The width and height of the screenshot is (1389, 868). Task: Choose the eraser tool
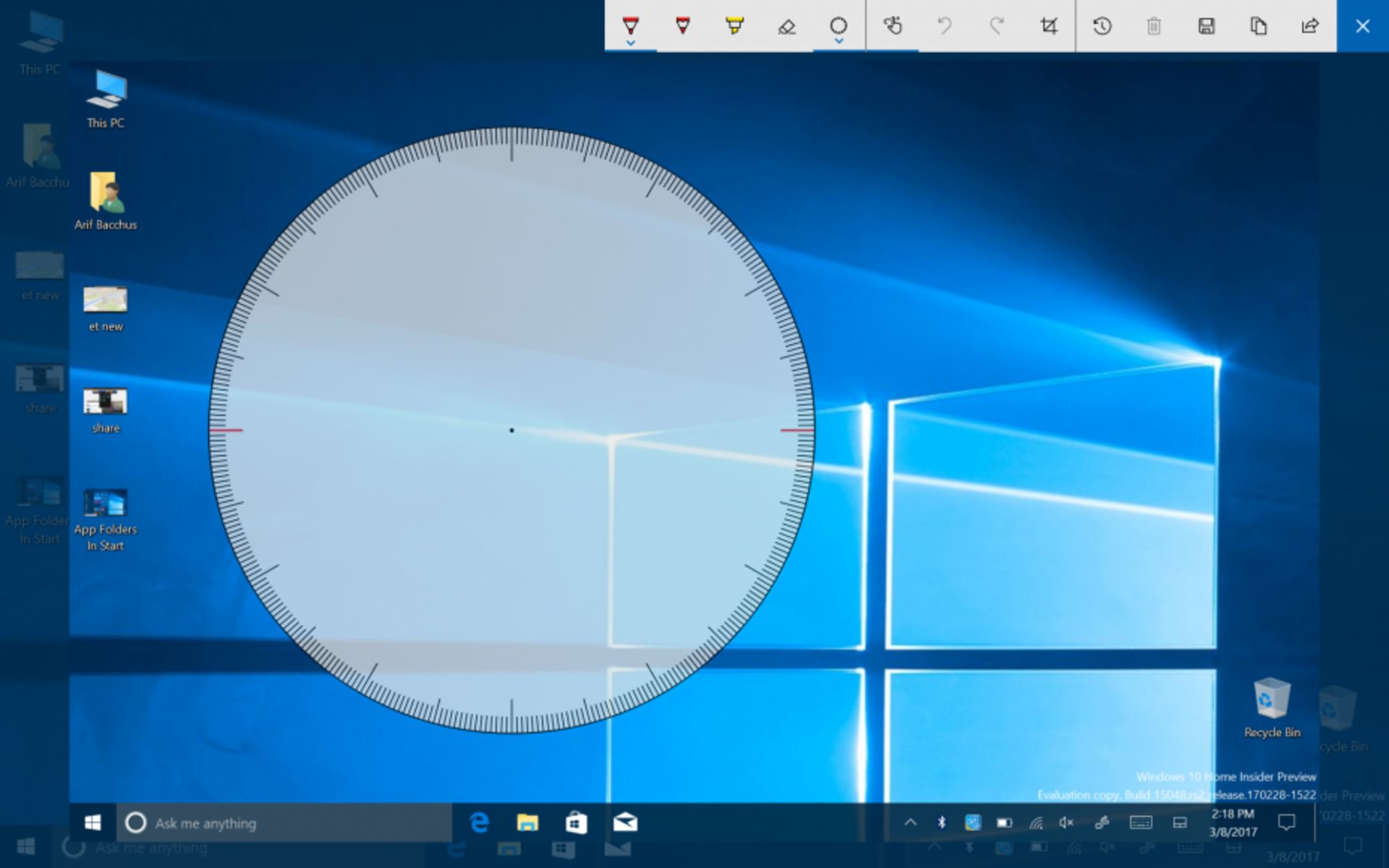(x=786, y=27)
